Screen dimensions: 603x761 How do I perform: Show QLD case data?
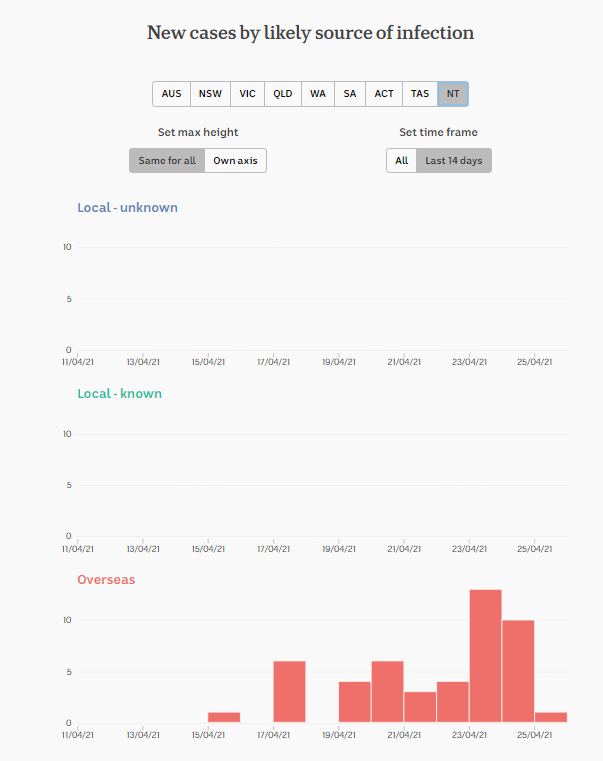tap(283, 94)
